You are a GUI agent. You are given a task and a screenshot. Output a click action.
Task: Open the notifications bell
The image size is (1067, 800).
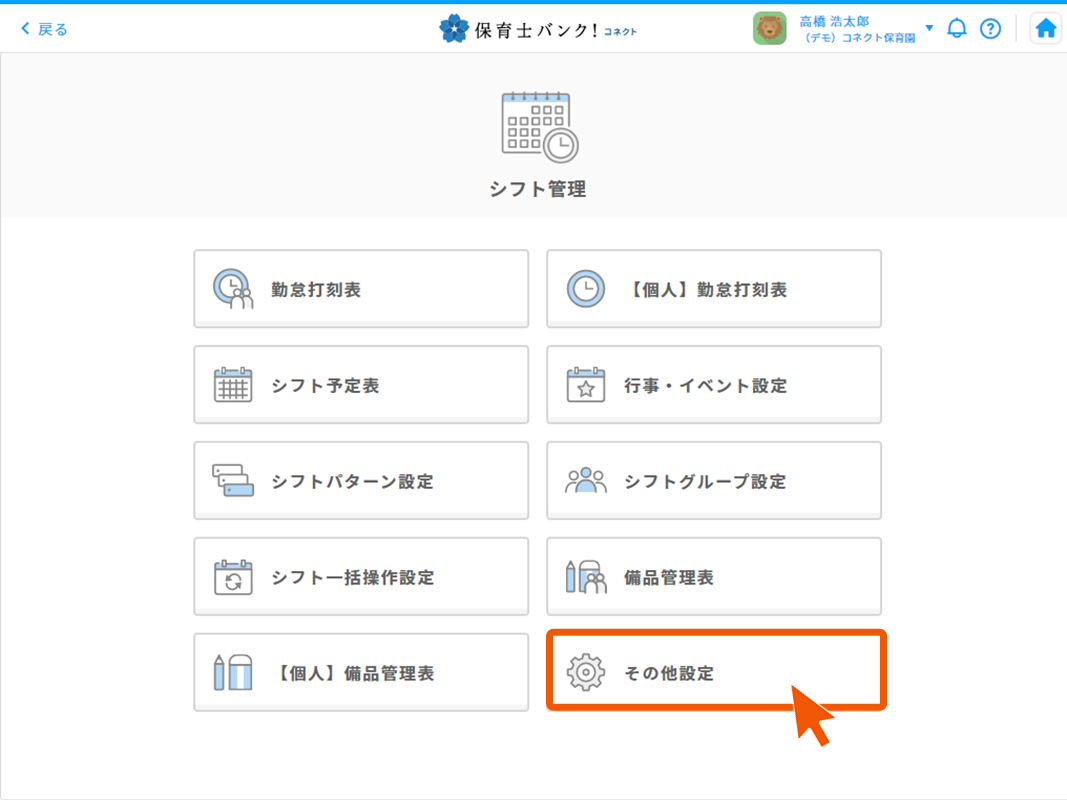pos(957,28)
